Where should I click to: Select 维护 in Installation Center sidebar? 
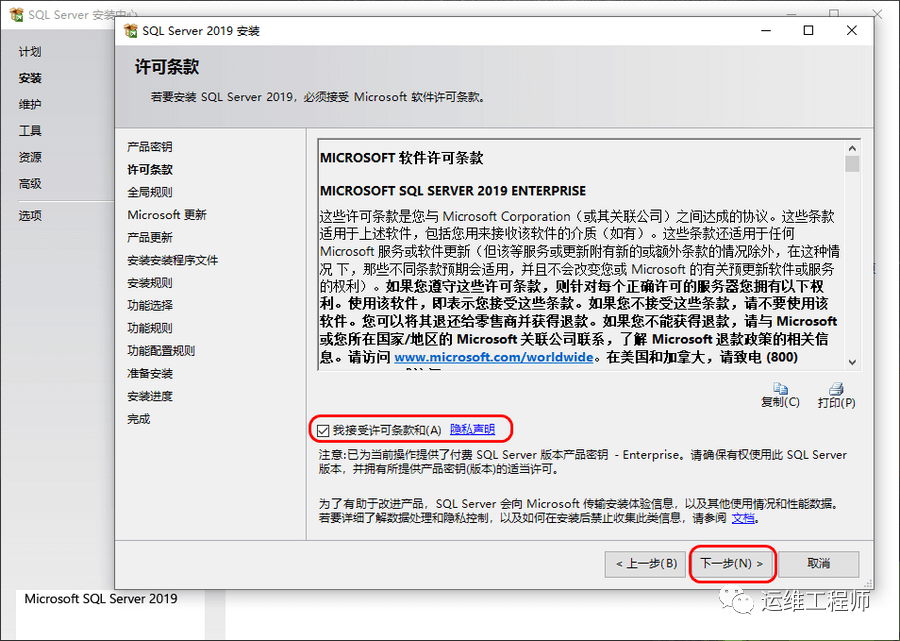[30, 104]
